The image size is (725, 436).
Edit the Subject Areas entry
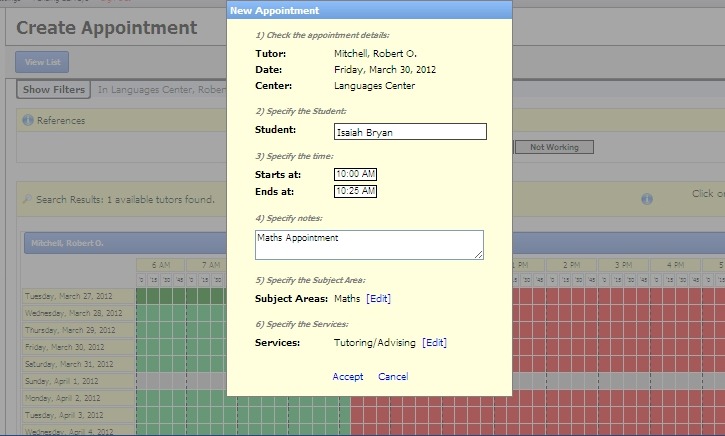(x=379, y=299)
